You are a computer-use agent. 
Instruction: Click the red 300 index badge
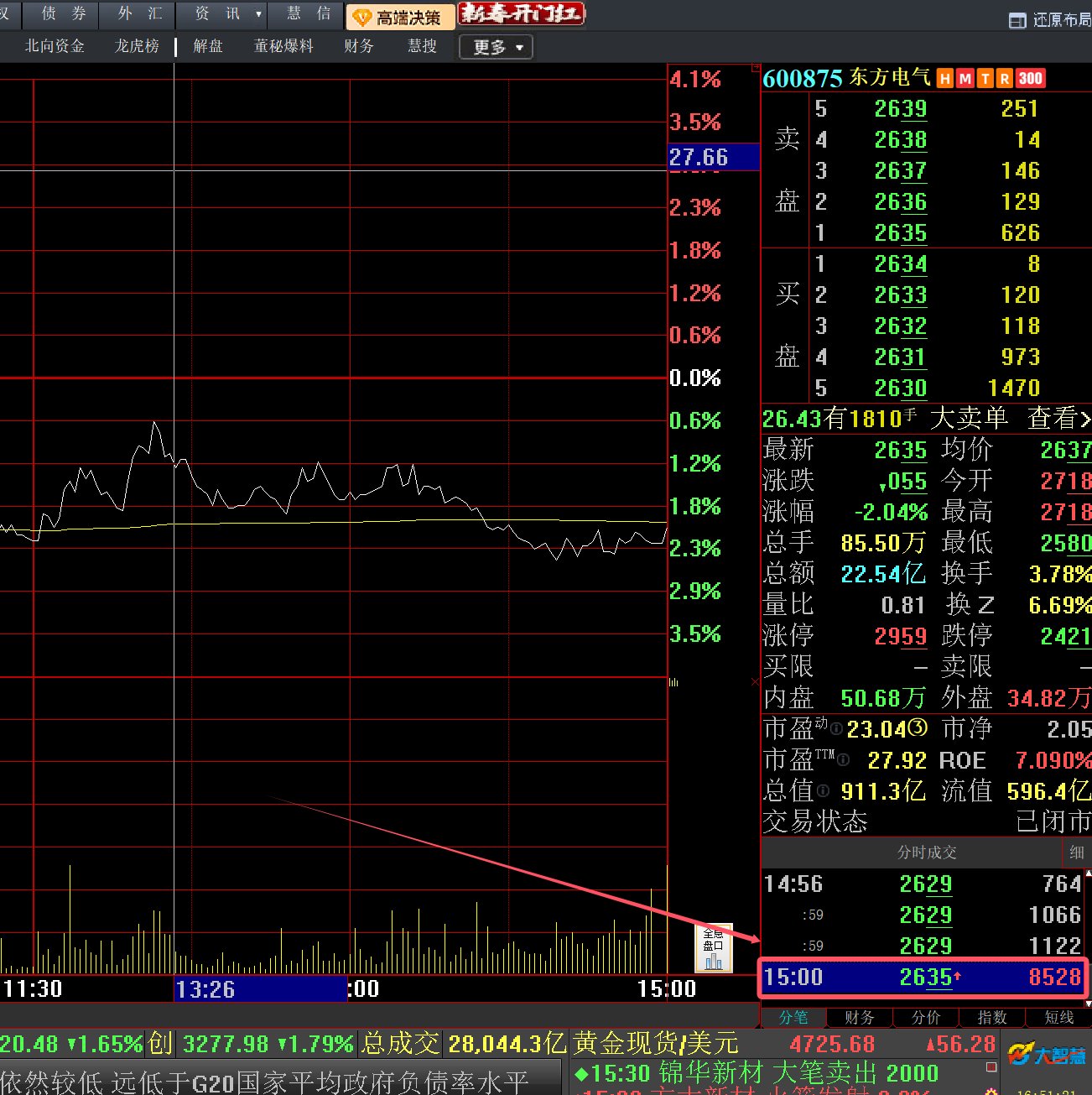[x=1030, y=79]
